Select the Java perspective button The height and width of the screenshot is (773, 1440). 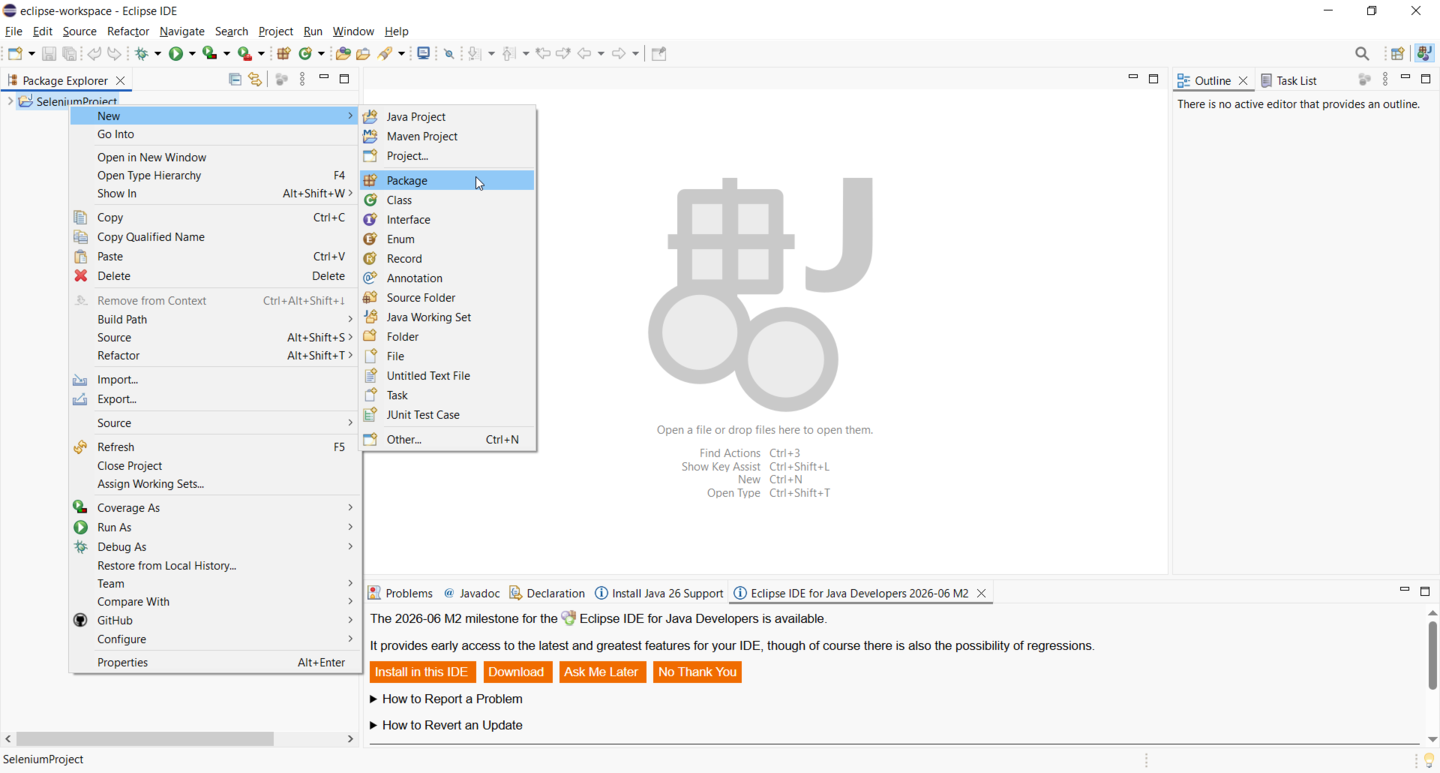pos(1424,54)
